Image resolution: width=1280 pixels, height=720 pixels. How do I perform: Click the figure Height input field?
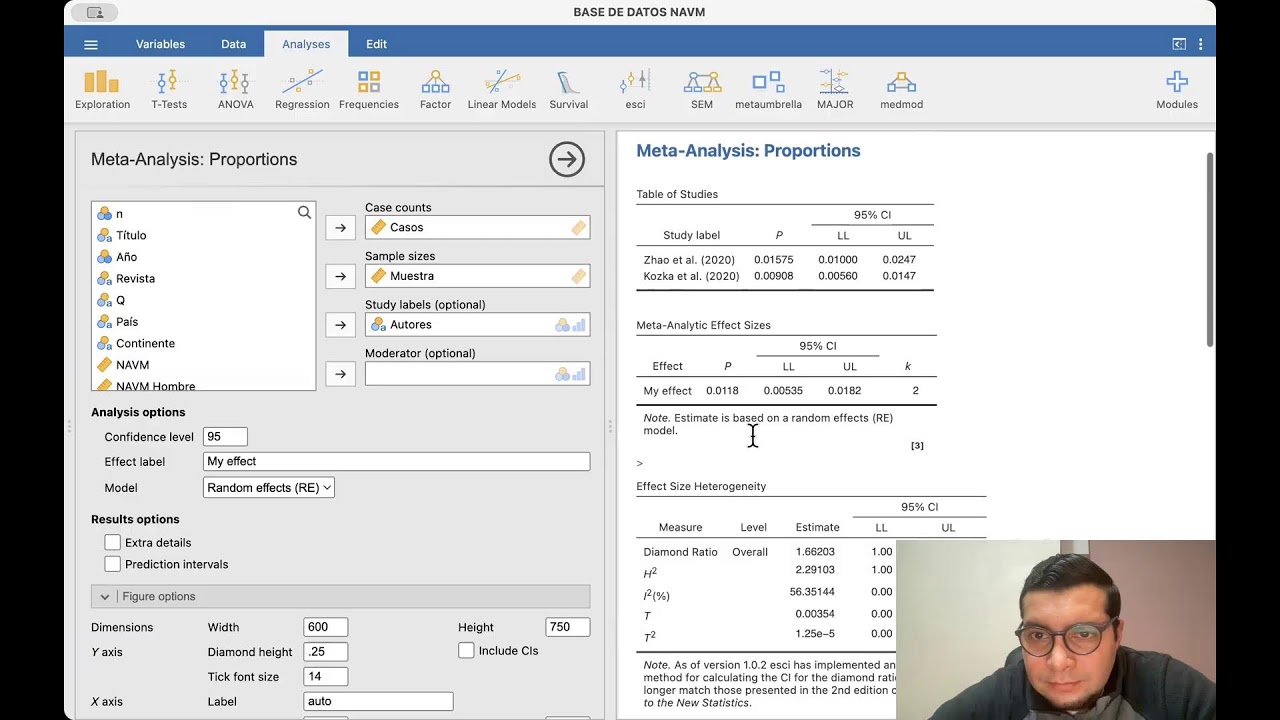click(x=567, y=627)
